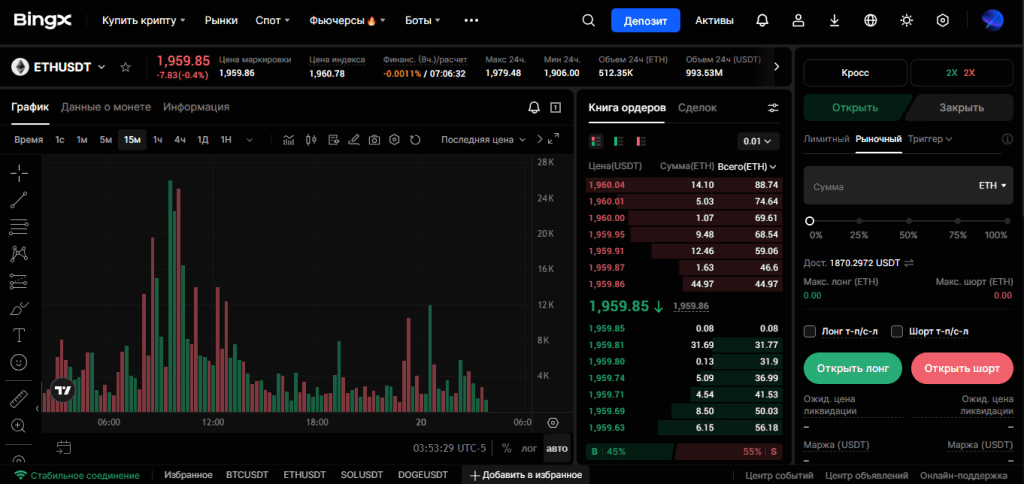The height and width of the screenshot is (484, 1024).
Task: Click the Депозит button
Action: 645,20
